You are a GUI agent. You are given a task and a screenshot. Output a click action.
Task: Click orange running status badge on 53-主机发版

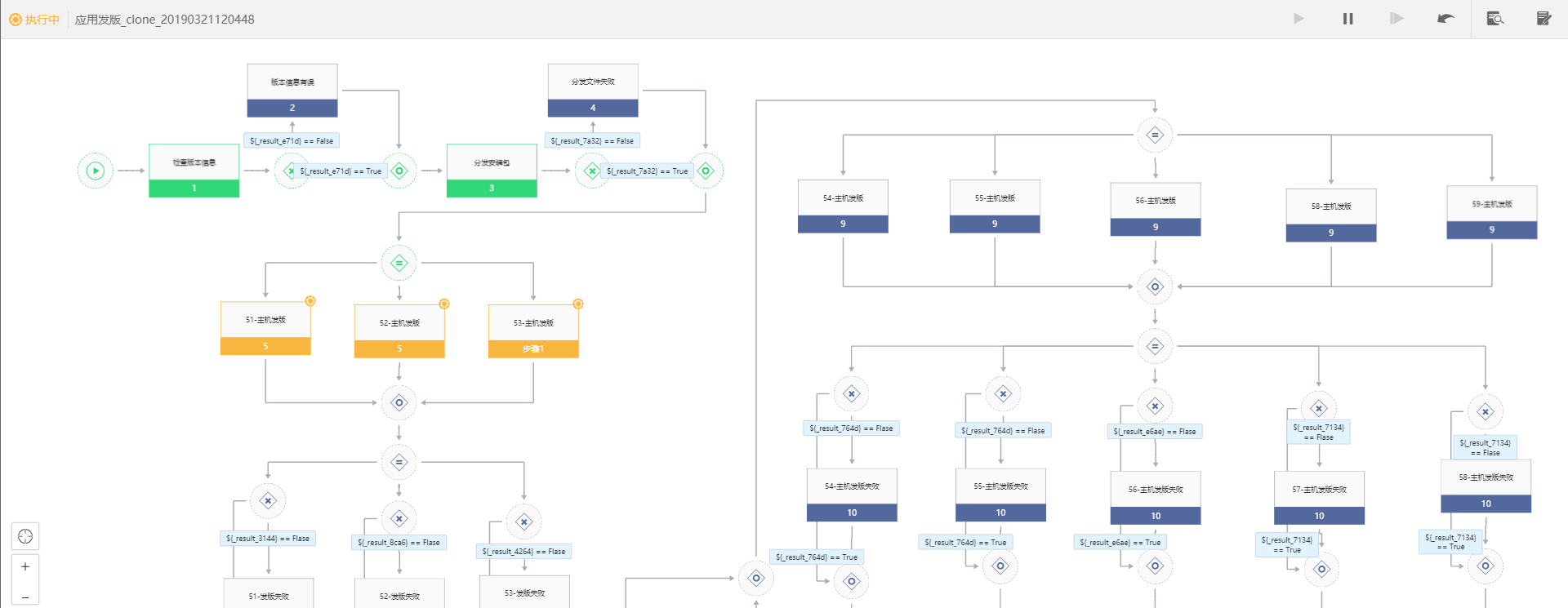click(578, 304)
